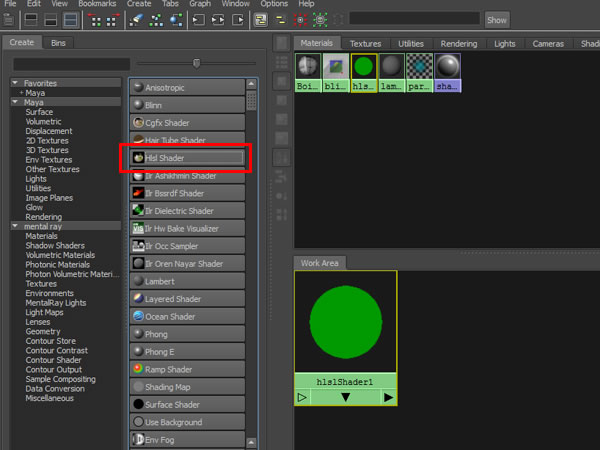Screen dimensions: 600x450
Task: Select the Boi... material swatch
Action: pyautogui.click(x=308, y=73)
